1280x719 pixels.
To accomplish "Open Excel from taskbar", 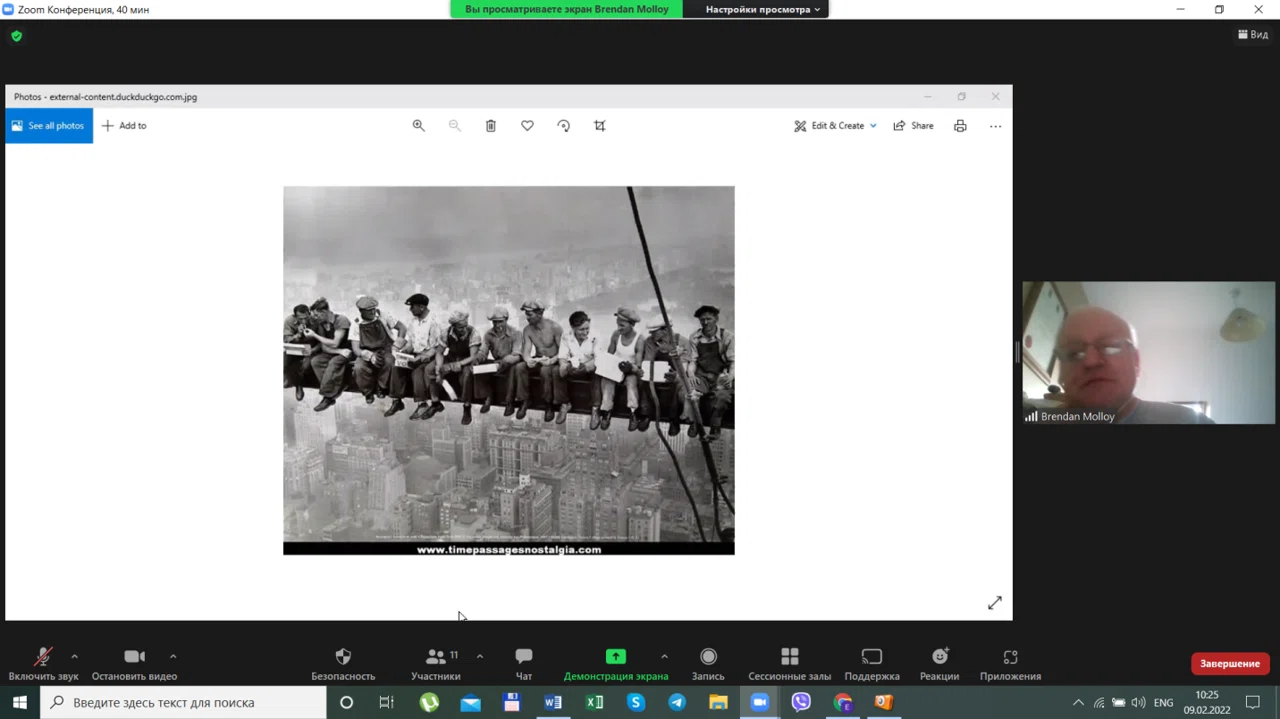I will click(594, 702).
